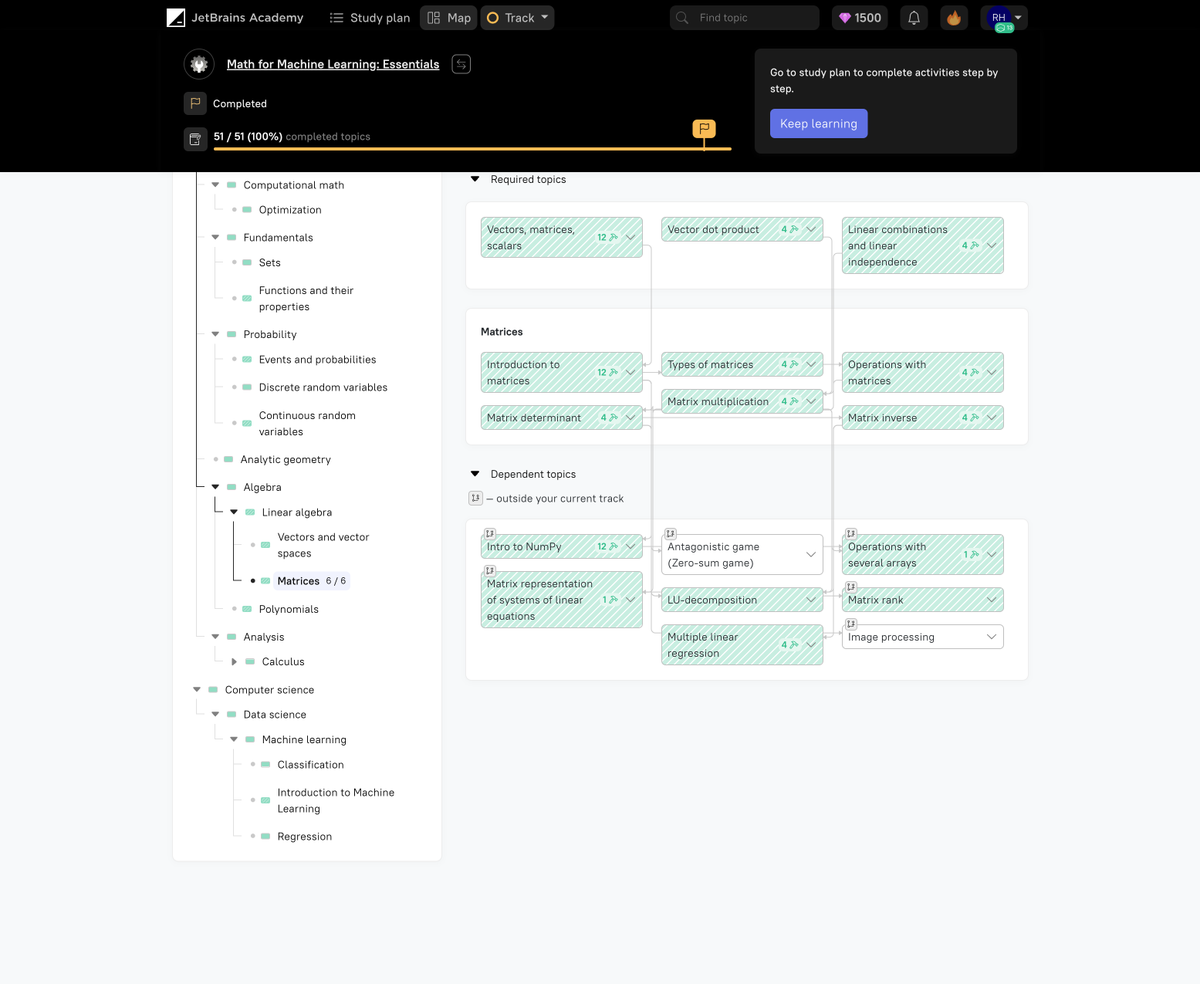Expand the Vectors, matrices, scalars card chevron
Screen dimensions: 1200x984
tap(630, 237)
